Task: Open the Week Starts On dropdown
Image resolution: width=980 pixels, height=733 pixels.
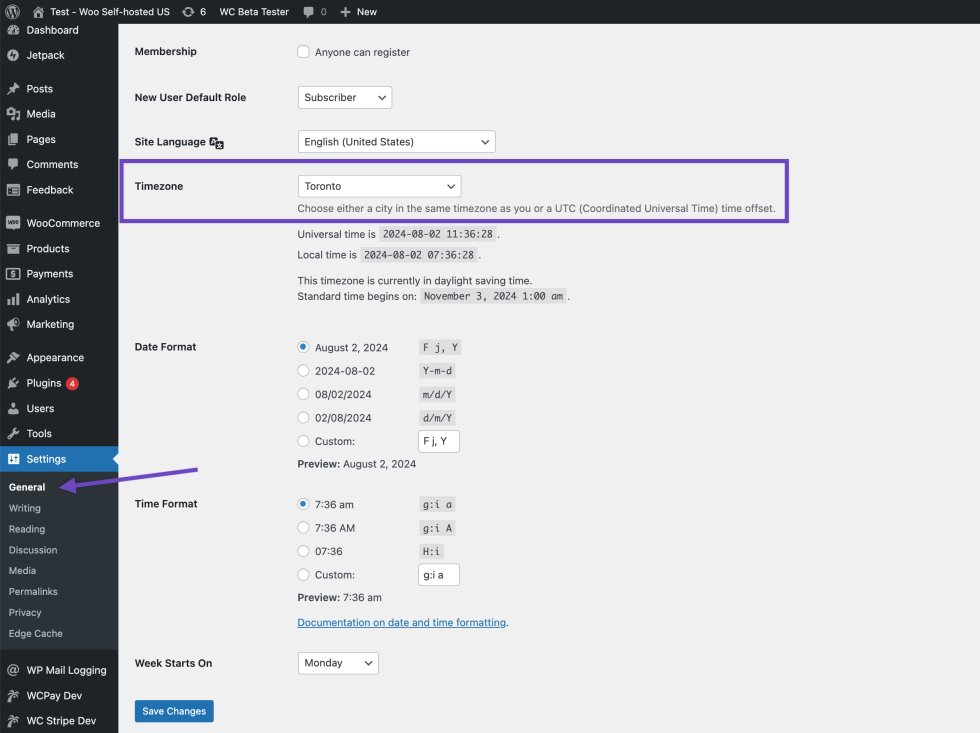Action: (x=337, y=663)
